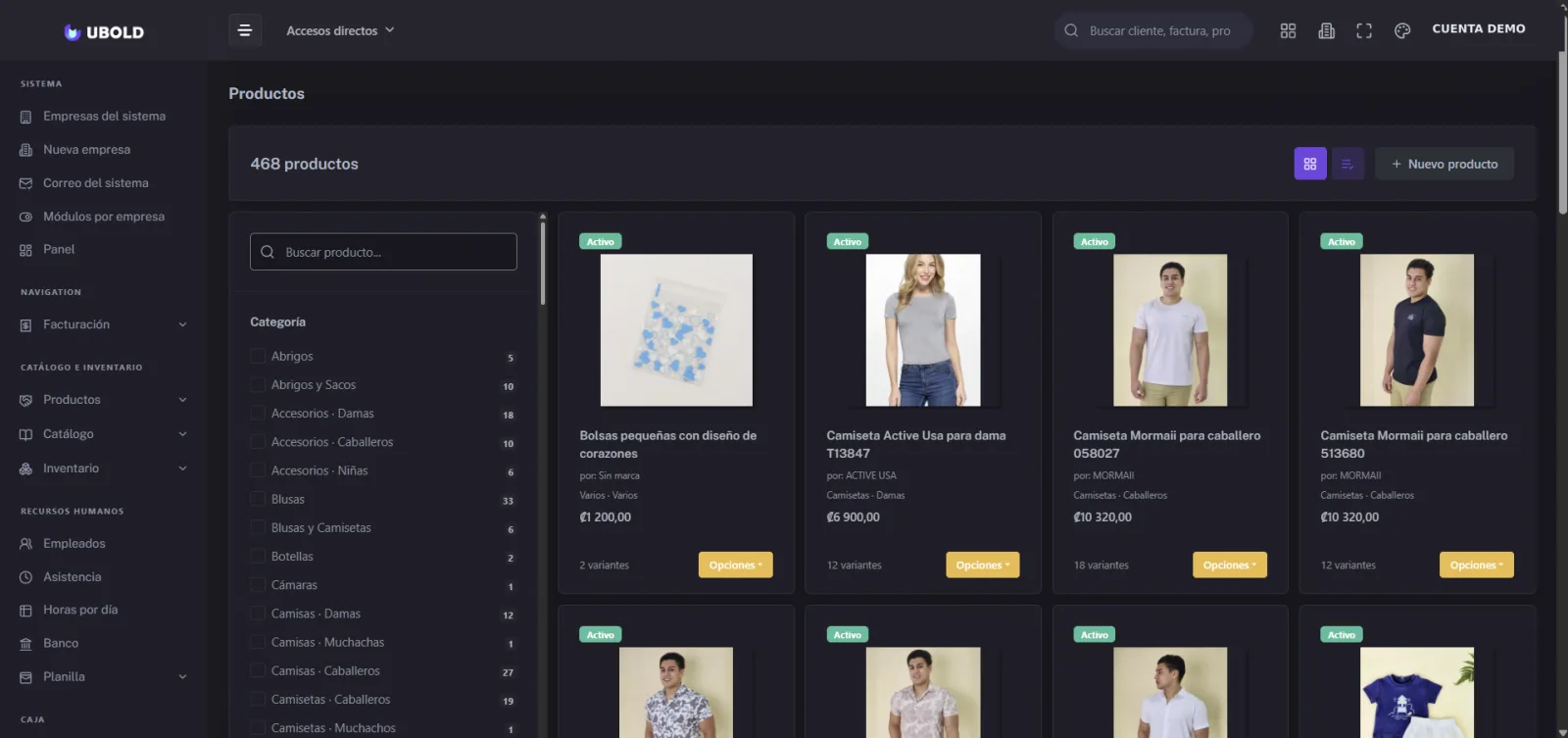Screen dimensions: 1568x738
Task: Click the Nuevo producto button
Action: 1445,164
